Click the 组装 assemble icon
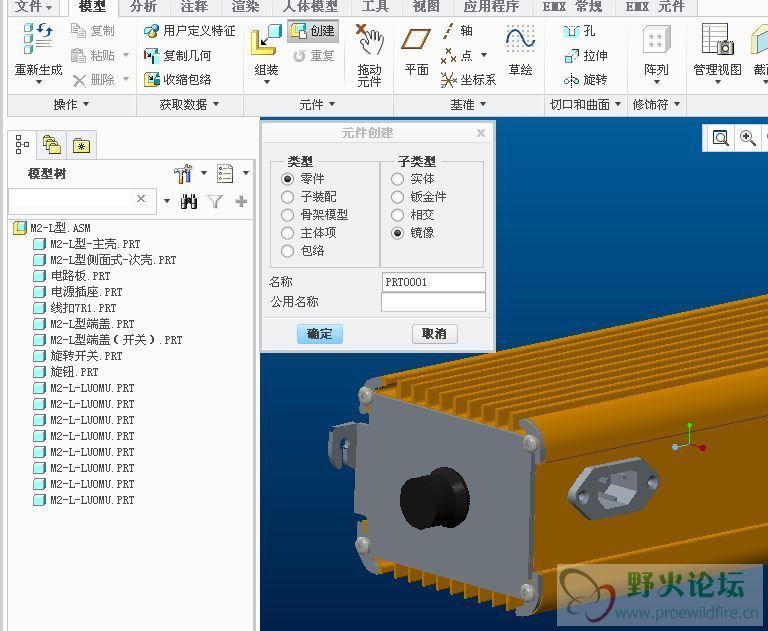Screen dimensions: 768x631 266,40
